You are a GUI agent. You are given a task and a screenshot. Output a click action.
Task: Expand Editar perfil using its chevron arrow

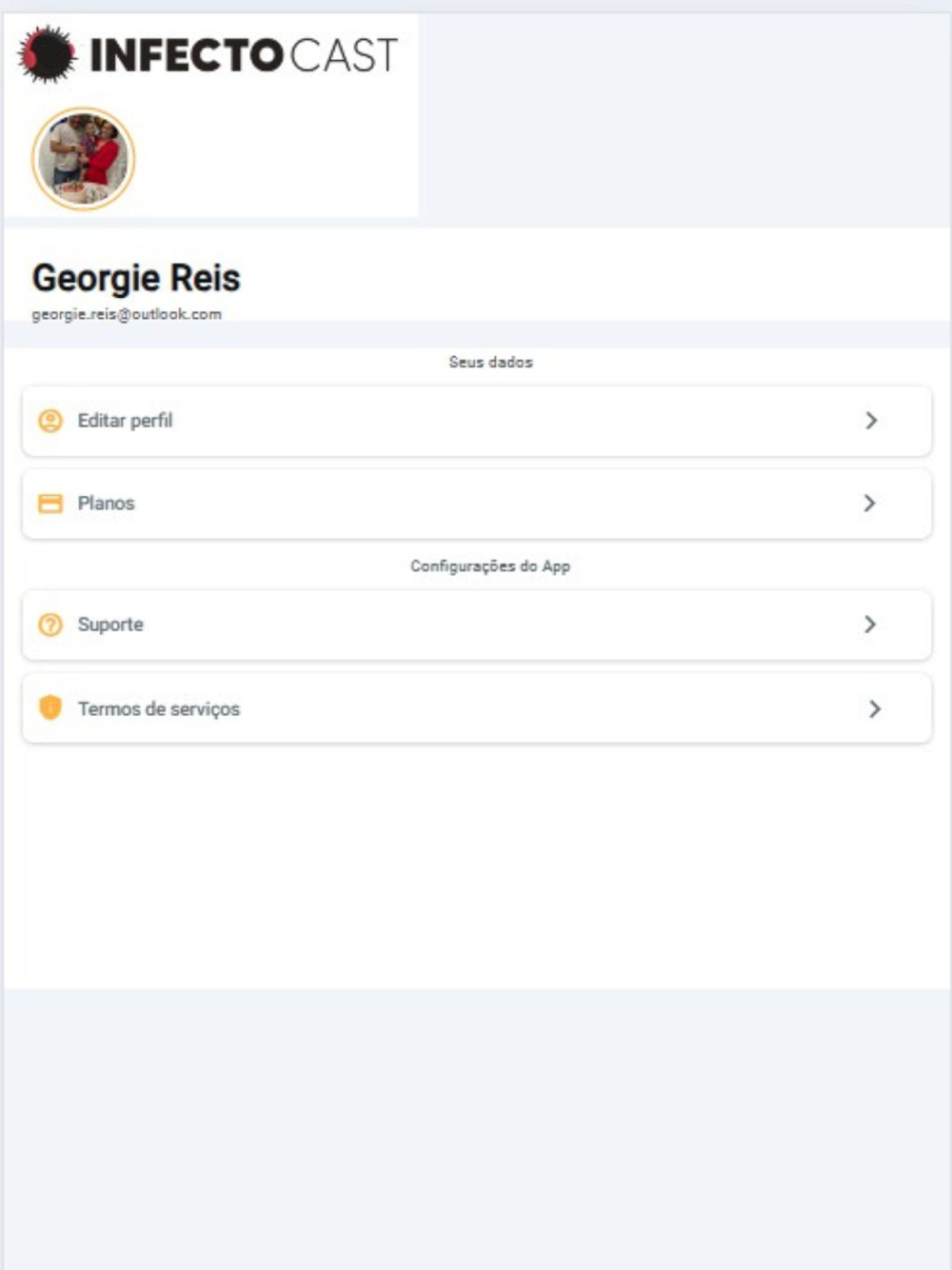click(x=871, y=421)
